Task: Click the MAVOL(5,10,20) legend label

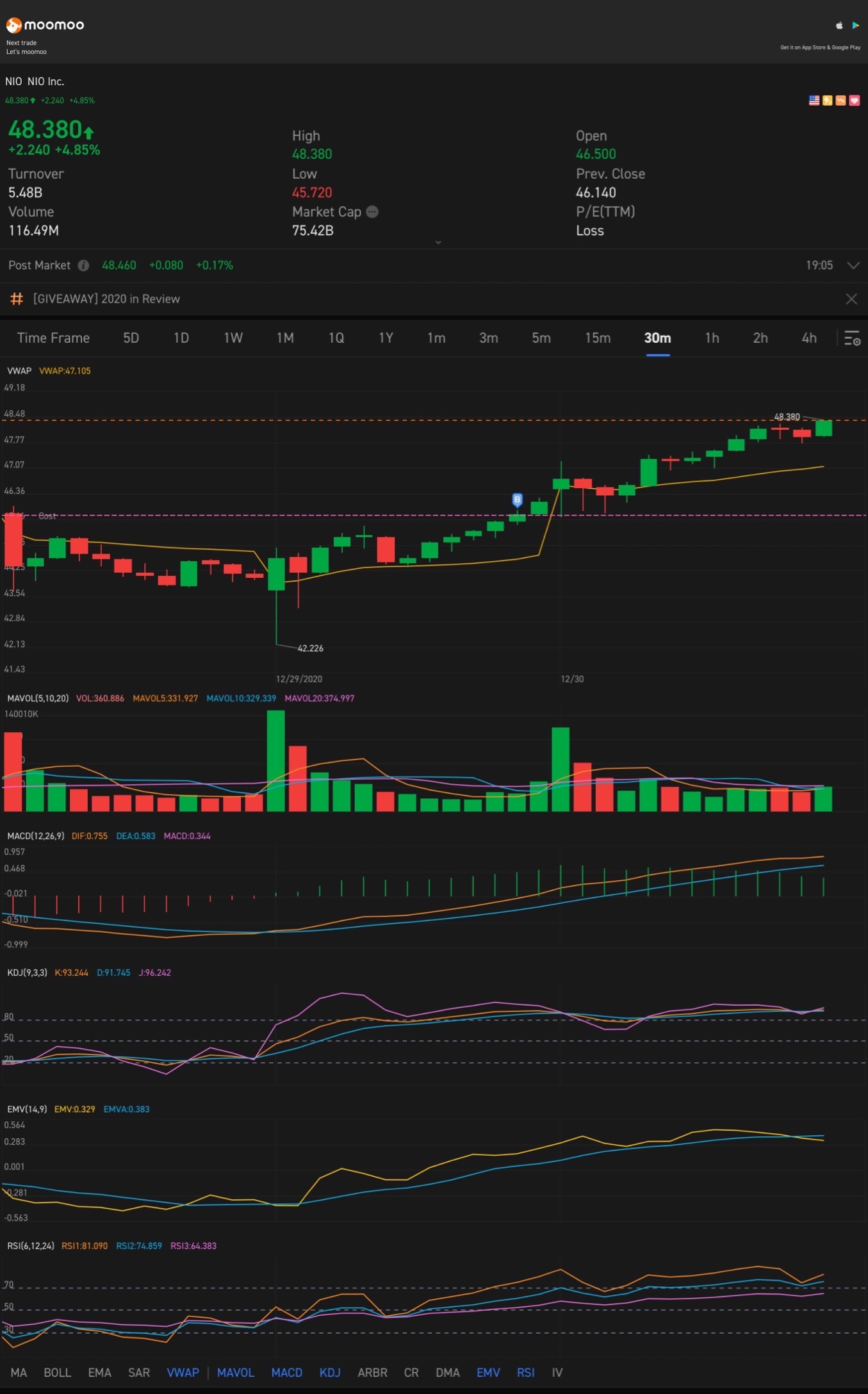Action: pyautogui.click(x=38, y=698)
